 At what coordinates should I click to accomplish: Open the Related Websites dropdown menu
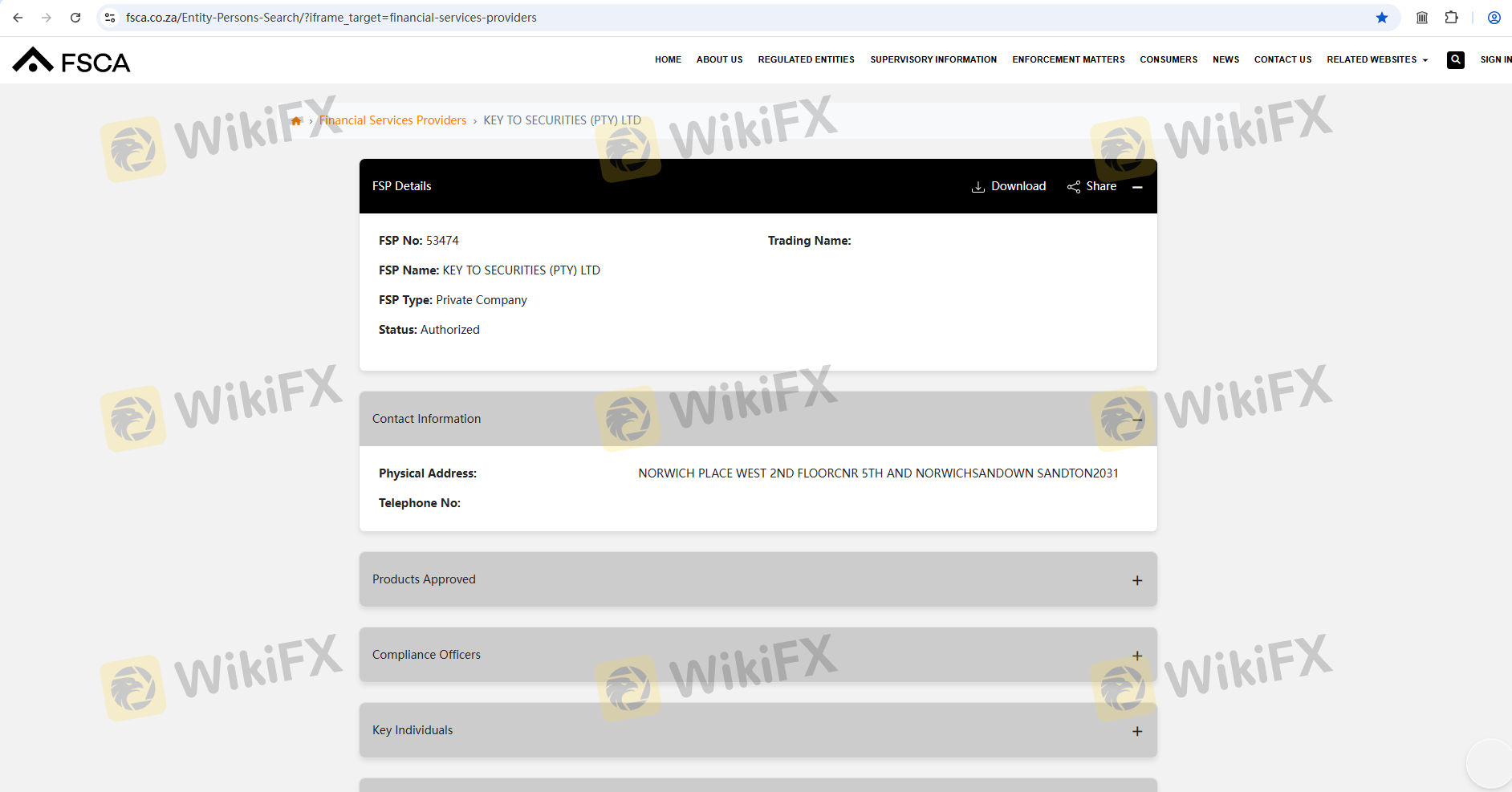1377,59
